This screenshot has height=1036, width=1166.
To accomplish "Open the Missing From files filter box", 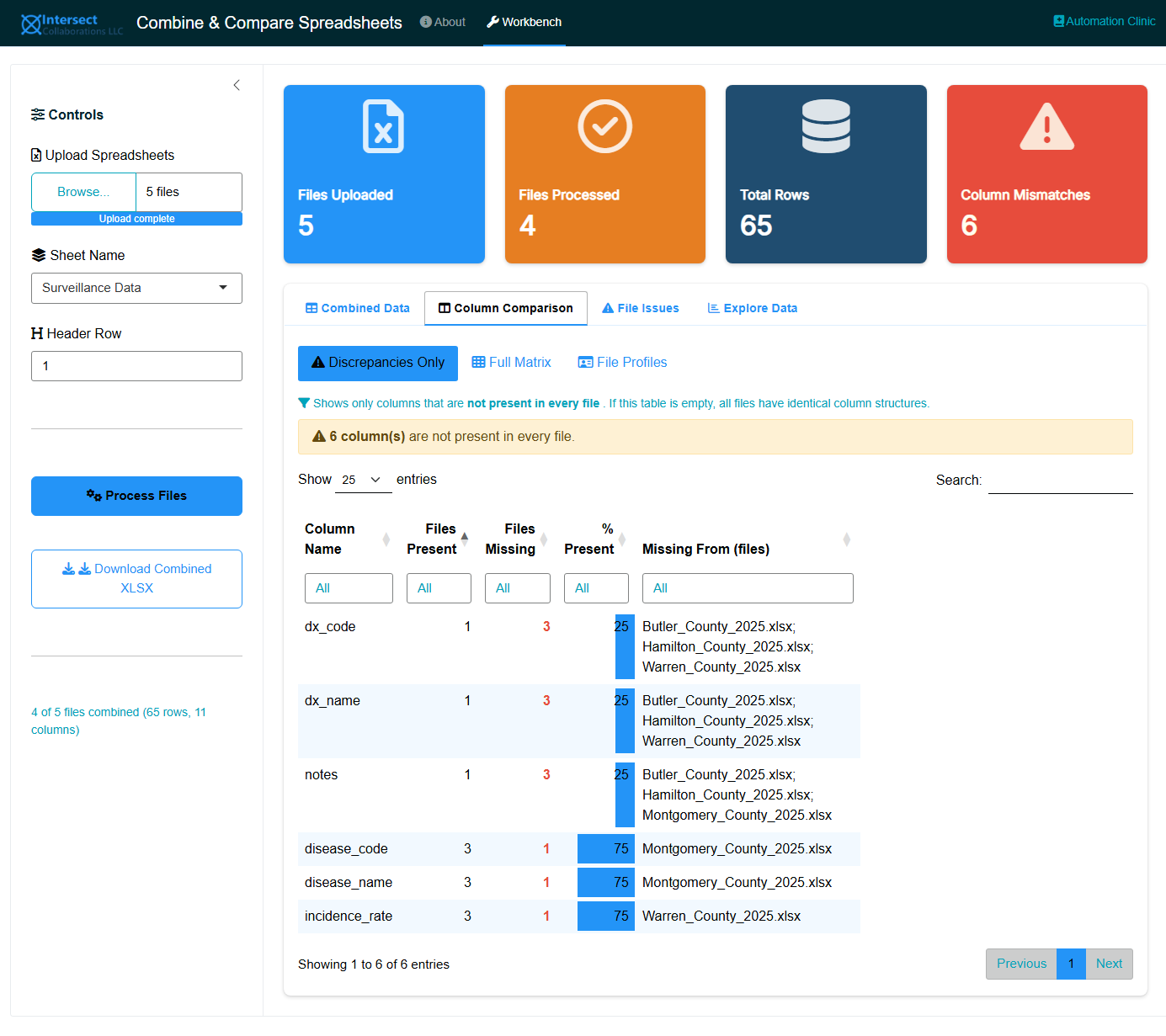I will [x=747, y=588].
